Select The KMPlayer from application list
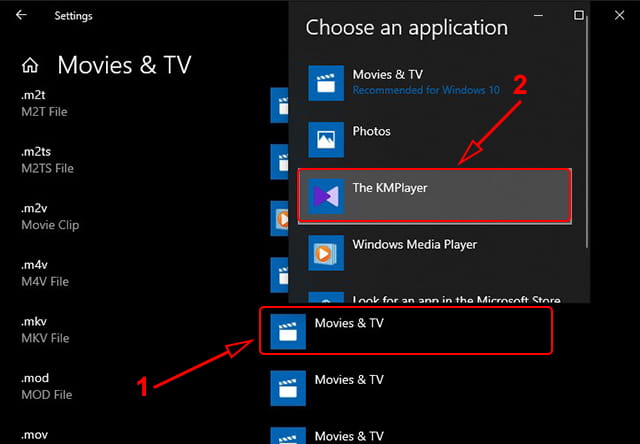 [435, 196]
